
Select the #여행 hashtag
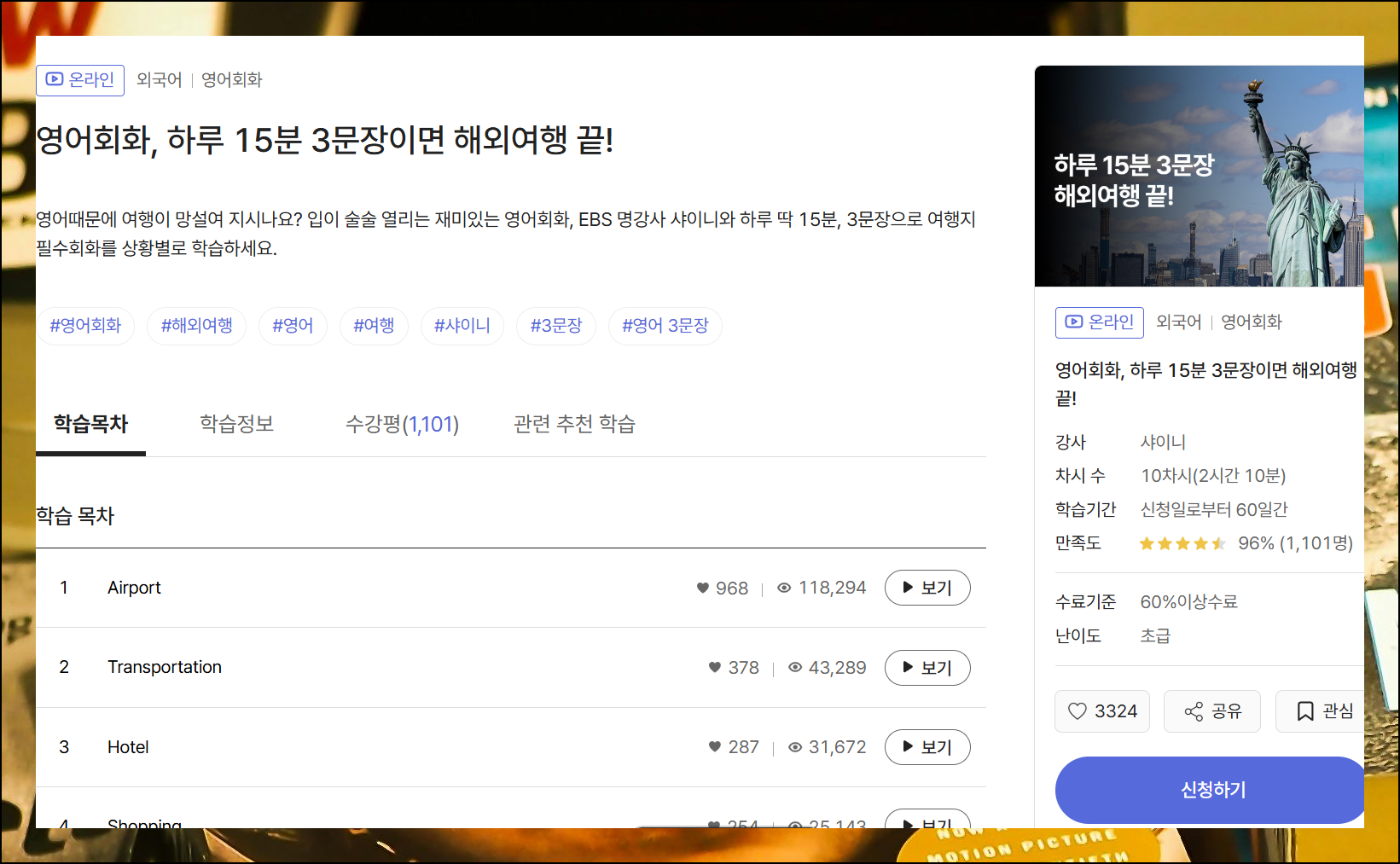pos(374,326)
